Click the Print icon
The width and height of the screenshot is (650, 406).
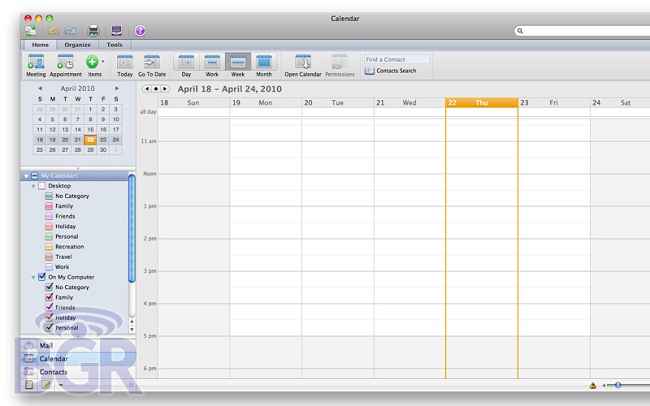(94, 31)
